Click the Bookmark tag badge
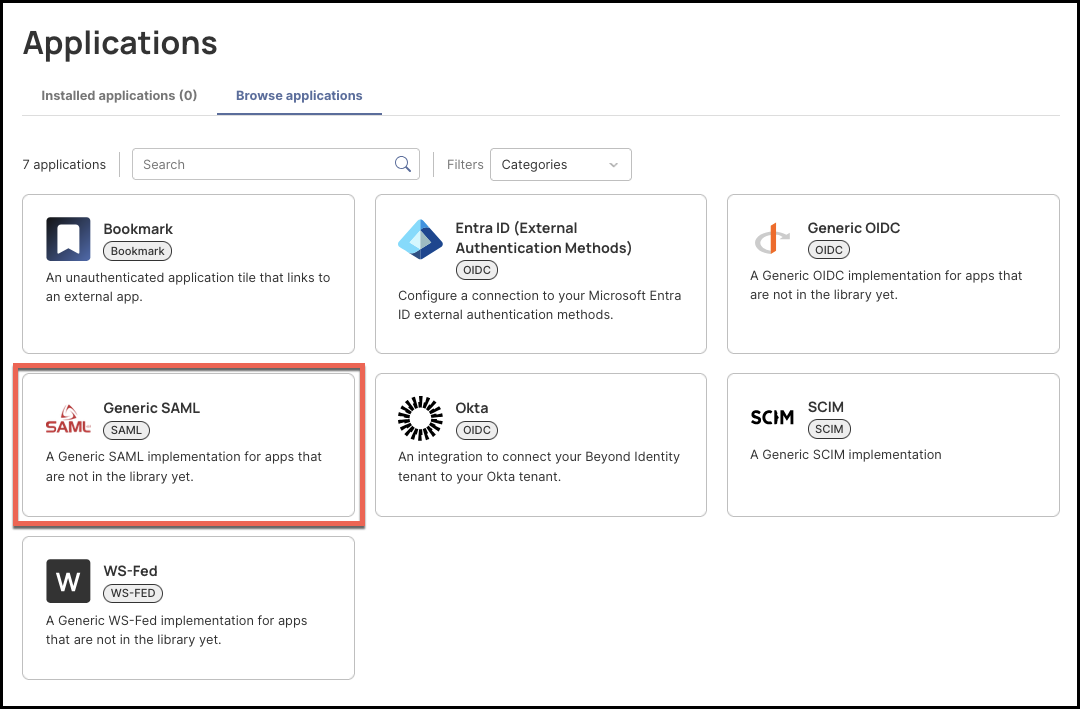The image size is (1080, 709). pyautogui.click(x=138, y=251)
